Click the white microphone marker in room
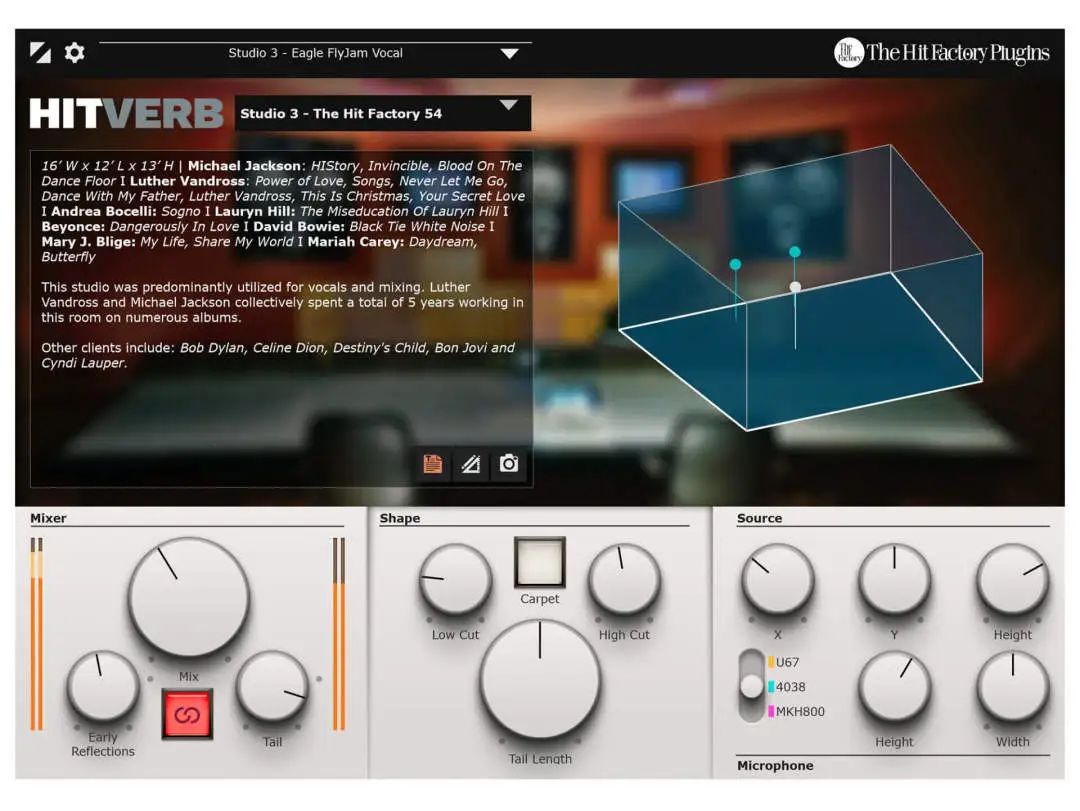The image size is (1080, 811). tap(795, 286)
